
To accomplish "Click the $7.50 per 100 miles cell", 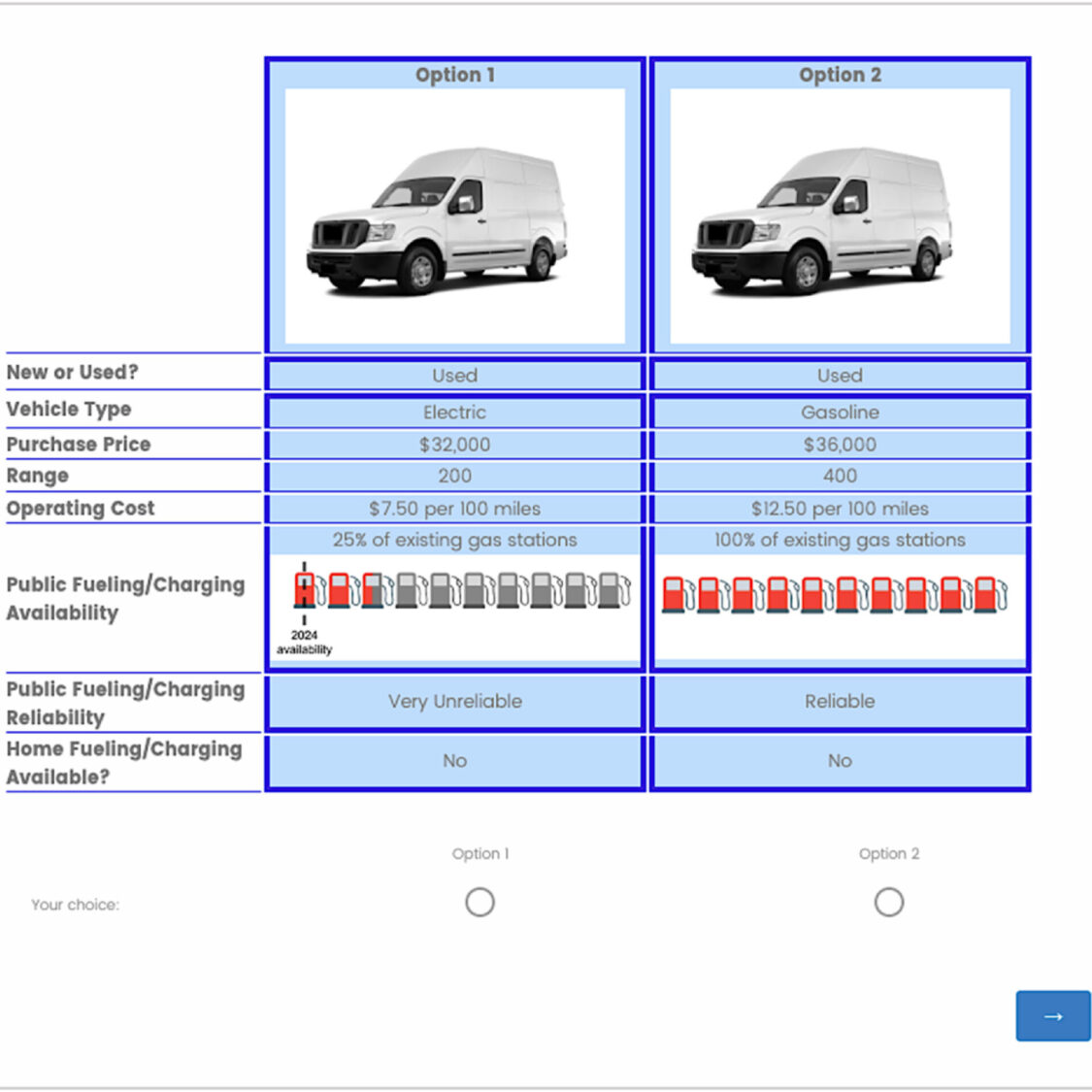I will (454, 509).
